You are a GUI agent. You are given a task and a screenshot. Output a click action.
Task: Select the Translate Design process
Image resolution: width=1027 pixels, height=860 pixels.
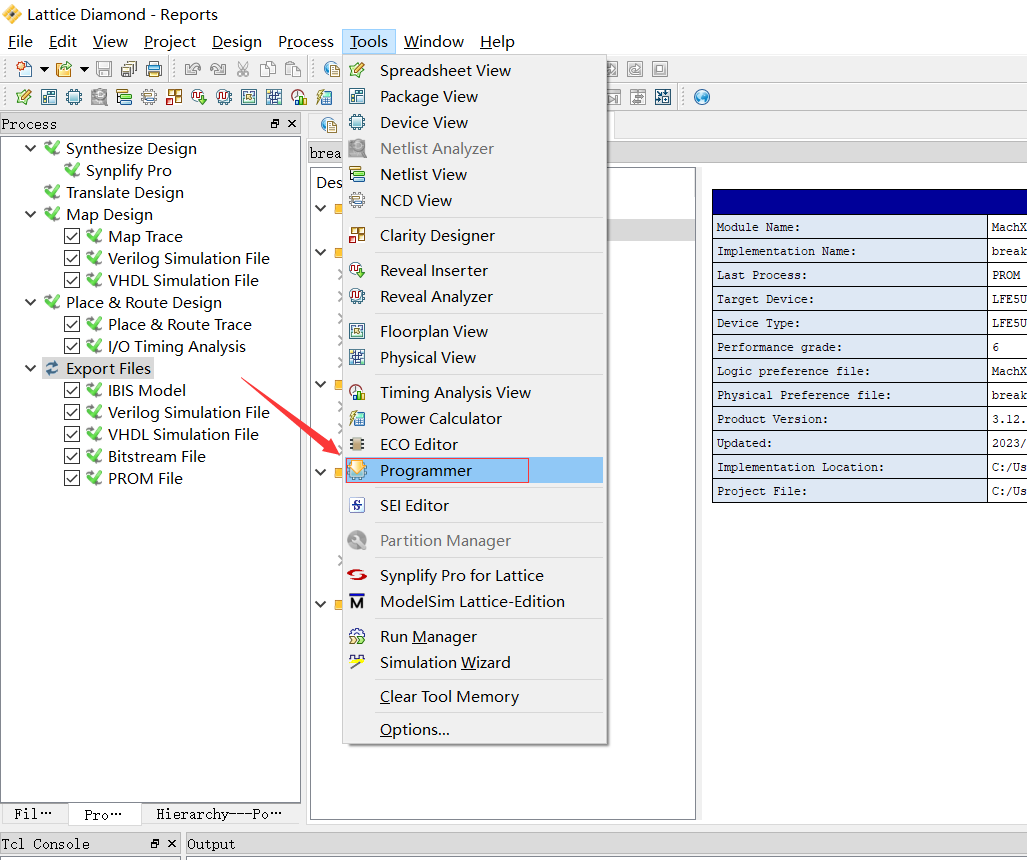point(125,193)
